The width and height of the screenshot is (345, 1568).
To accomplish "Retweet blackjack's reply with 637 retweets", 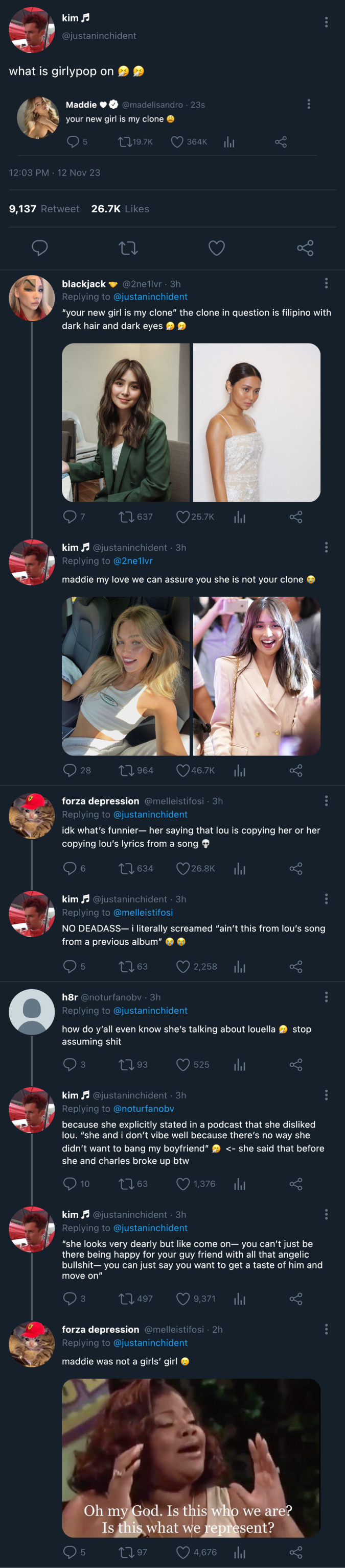I will coord(126,517).
